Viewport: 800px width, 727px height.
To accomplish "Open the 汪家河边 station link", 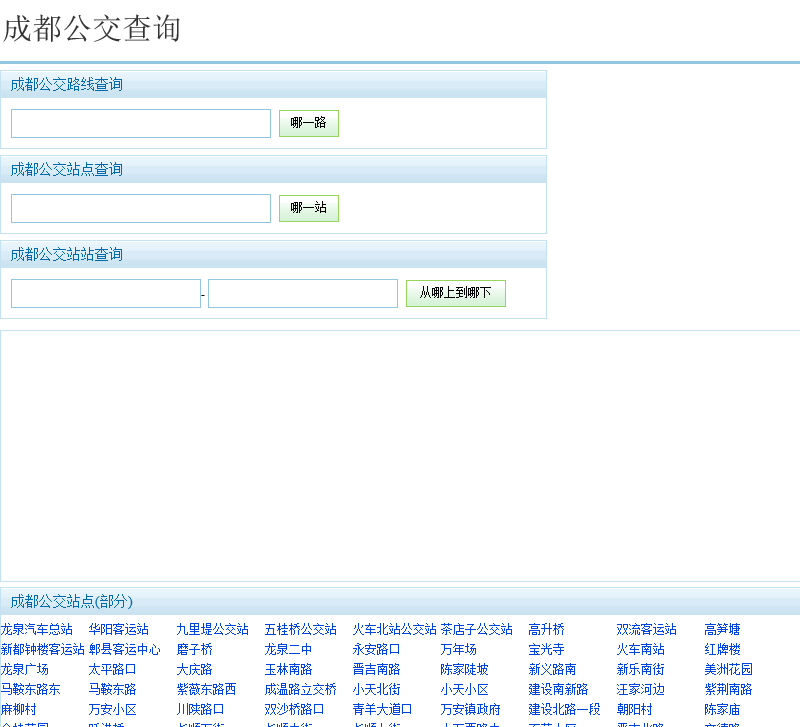I will point(640,690).
